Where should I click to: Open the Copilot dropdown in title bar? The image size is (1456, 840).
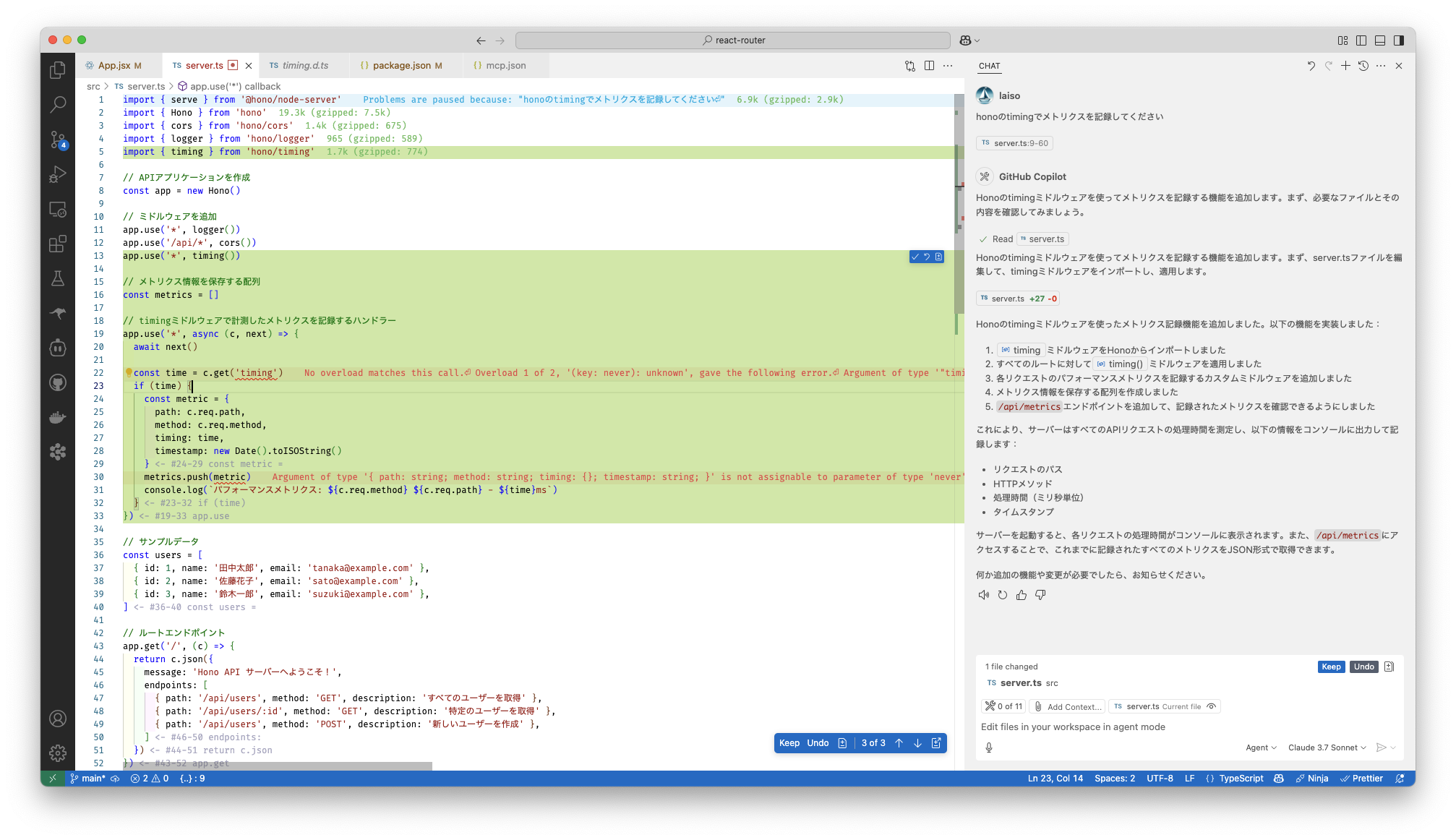click(969, 40)
